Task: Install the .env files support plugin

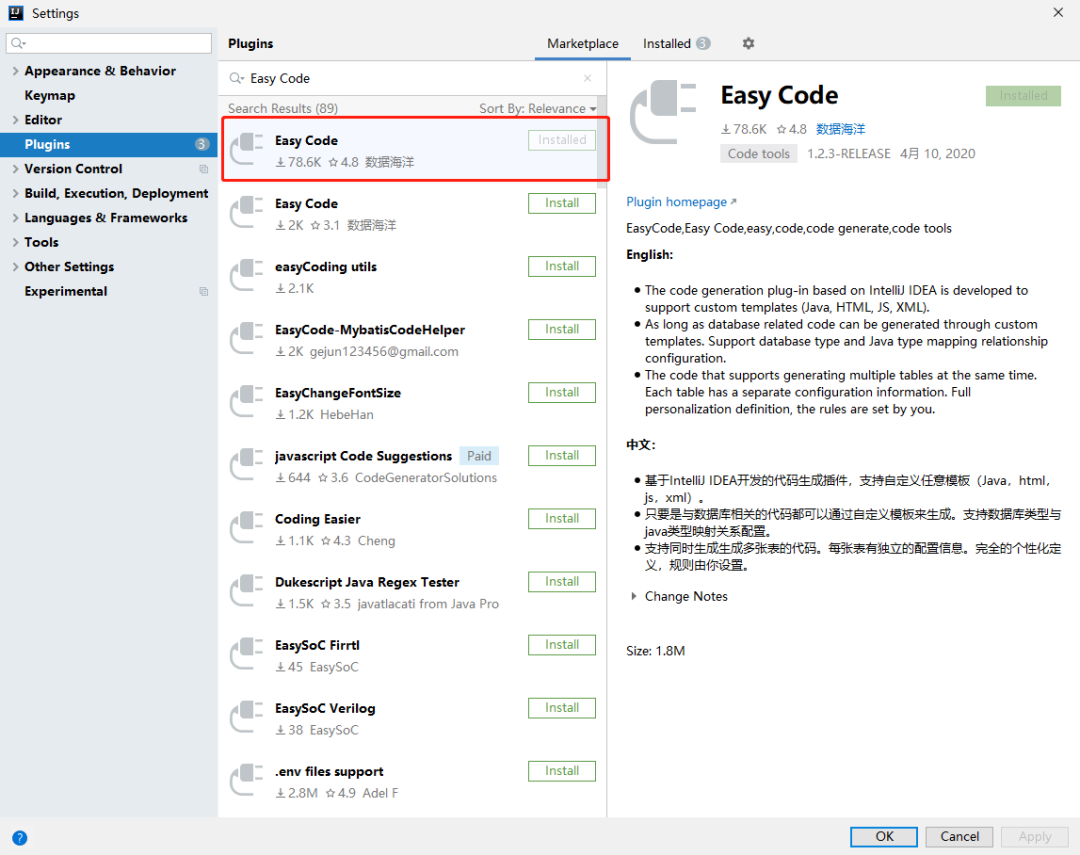Action: coord(562,771)
